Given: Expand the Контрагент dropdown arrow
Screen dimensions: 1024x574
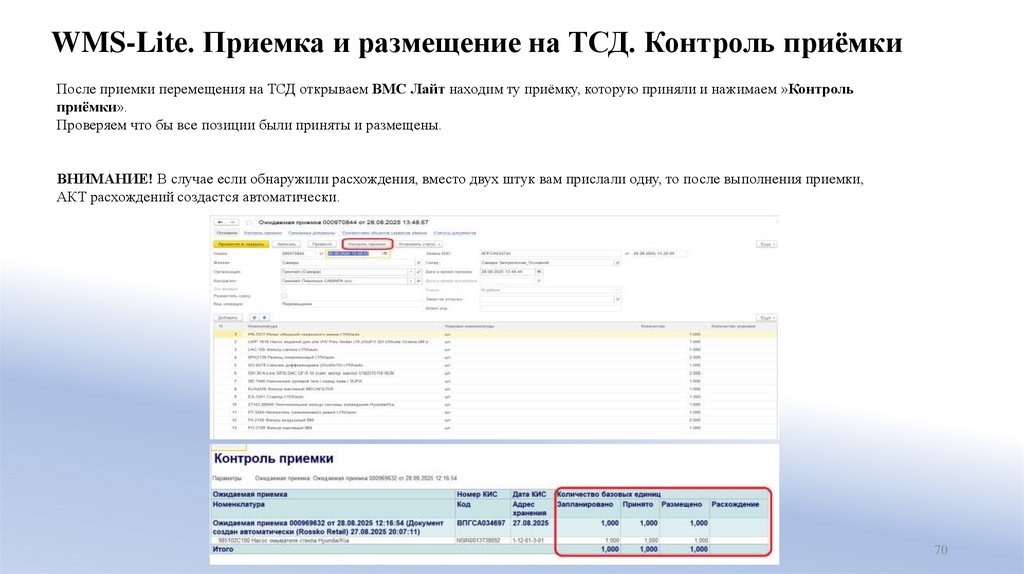Looking at the screenshot, I should point(411,281).
